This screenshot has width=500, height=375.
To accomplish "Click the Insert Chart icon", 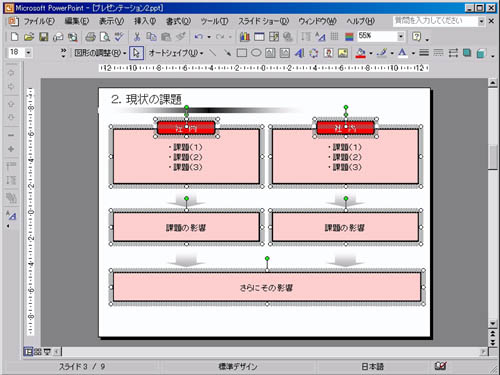I will coord(245,37).
